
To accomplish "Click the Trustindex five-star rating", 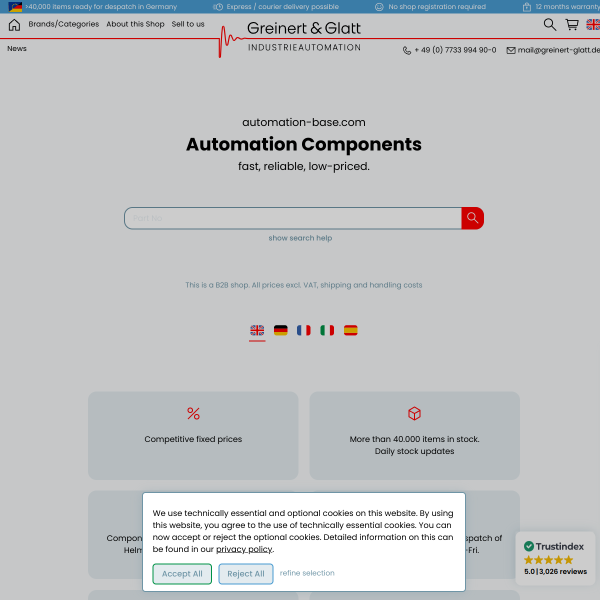I will click(548, 560).
